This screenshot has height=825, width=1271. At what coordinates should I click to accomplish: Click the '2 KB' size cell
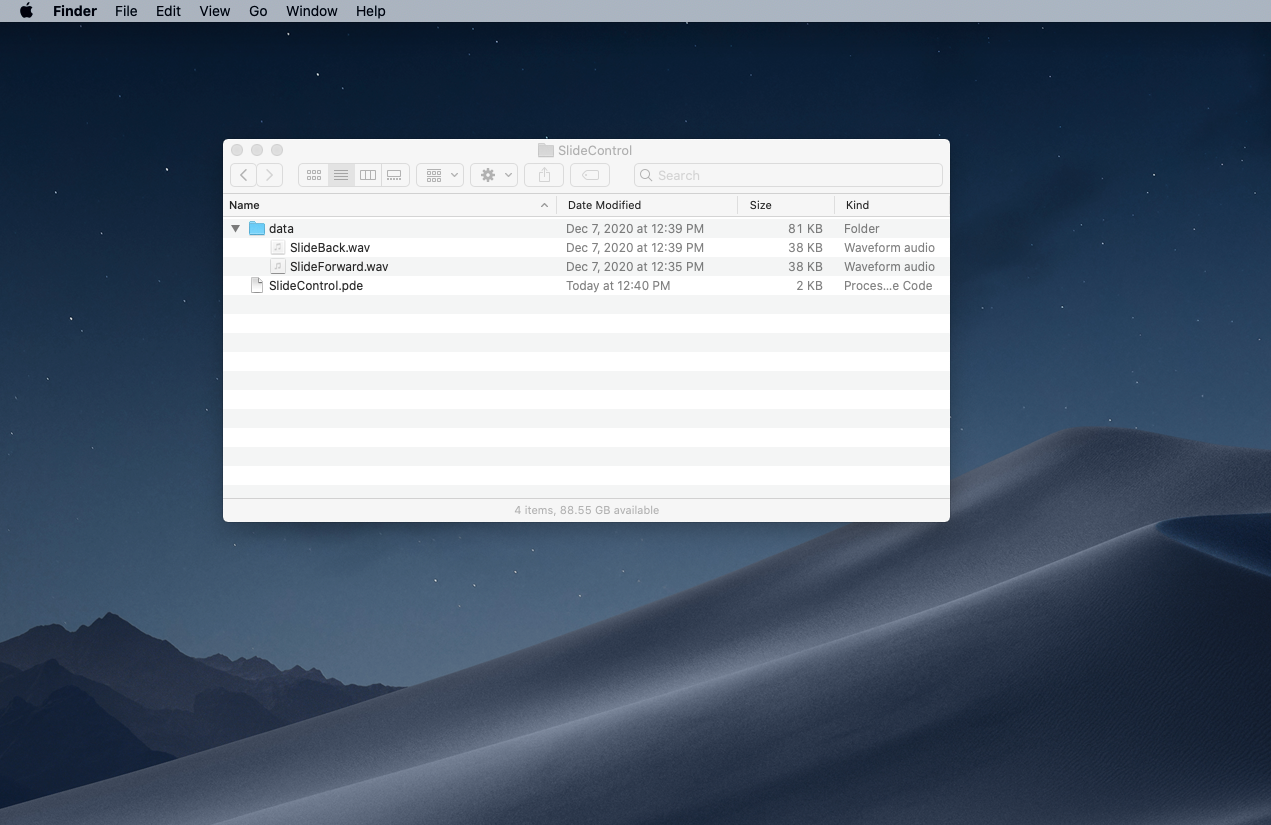click(809, 285)
